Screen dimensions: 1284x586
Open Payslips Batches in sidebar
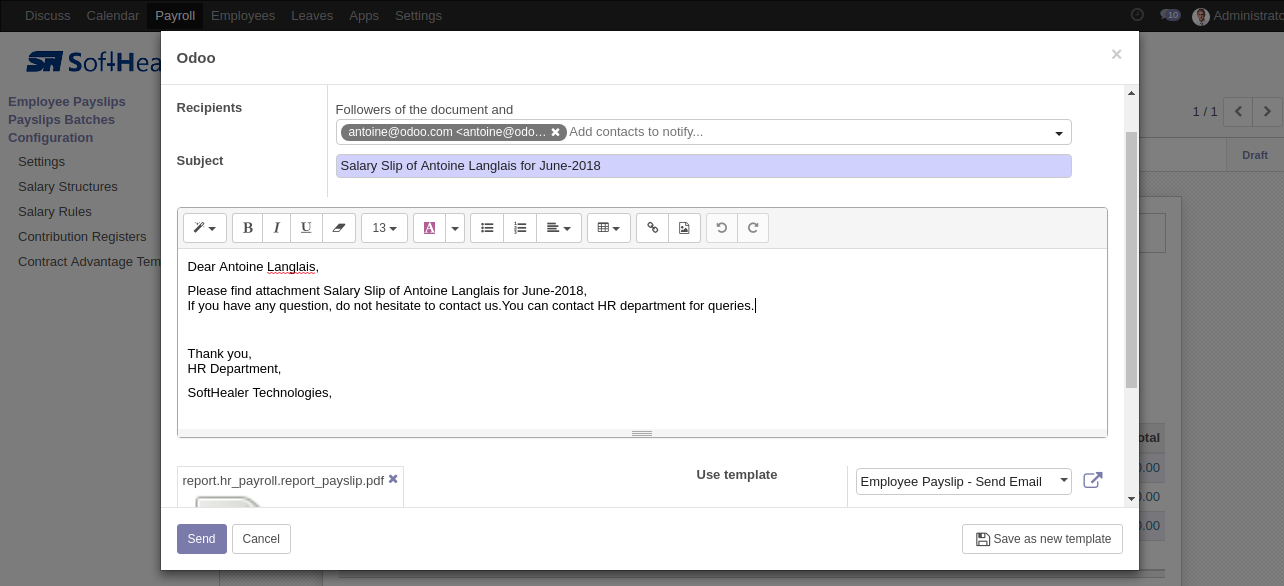pyautogui.click(x=61, y=120)
